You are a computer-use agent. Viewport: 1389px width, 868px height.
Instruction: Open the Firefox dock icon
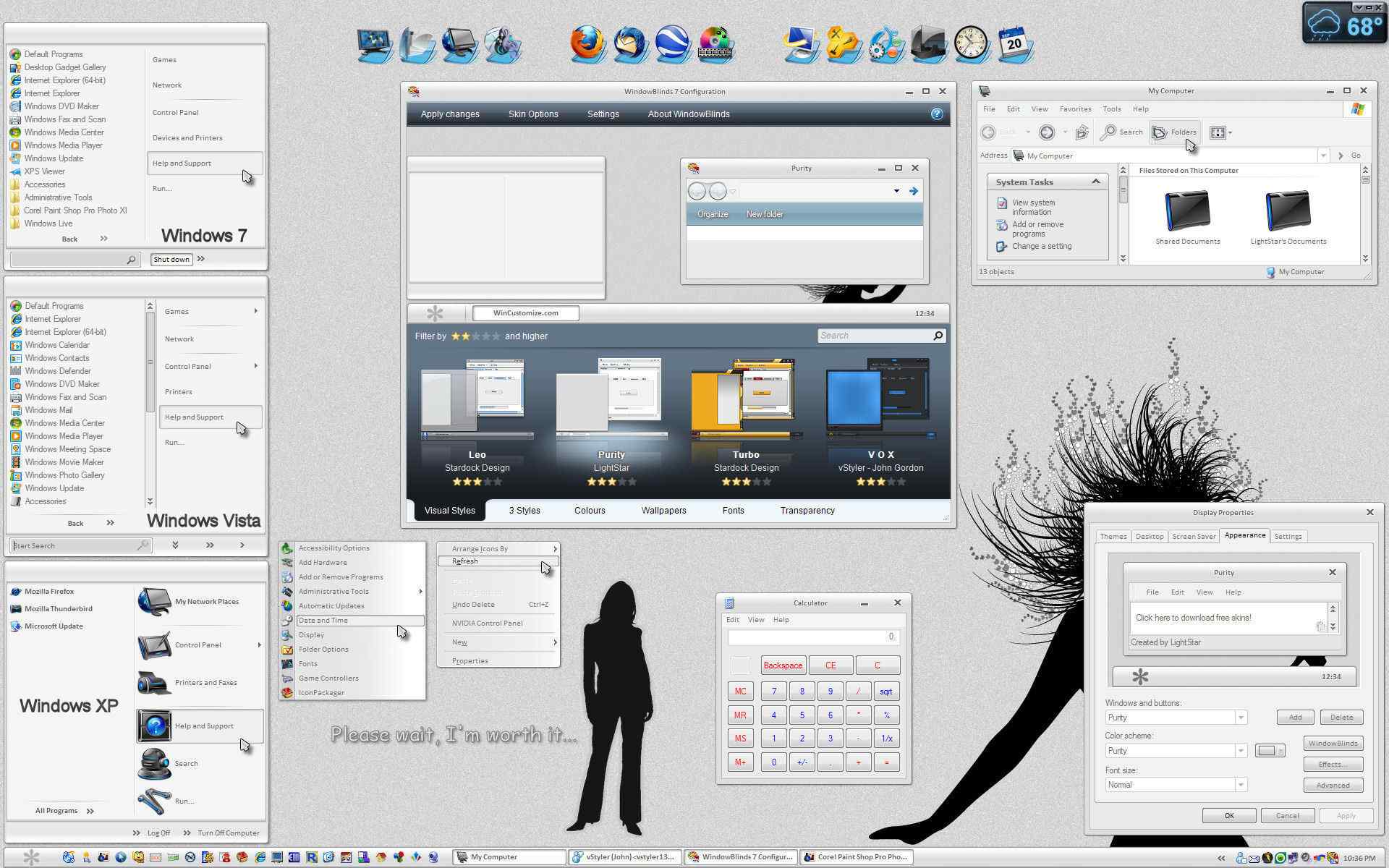pyautogui.click(x=587, y=43)
